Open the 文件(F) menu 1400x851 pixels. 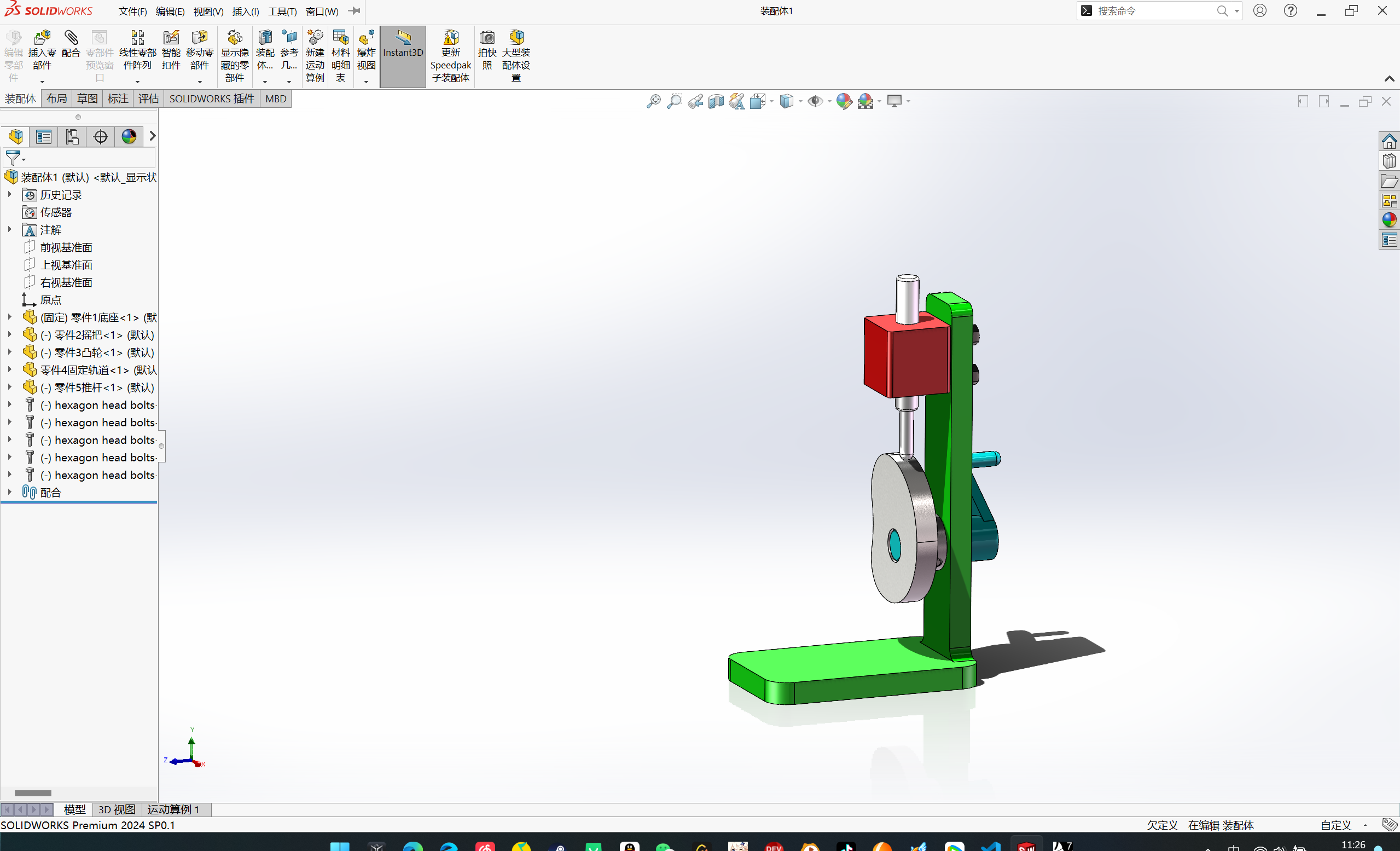point(132,11)
